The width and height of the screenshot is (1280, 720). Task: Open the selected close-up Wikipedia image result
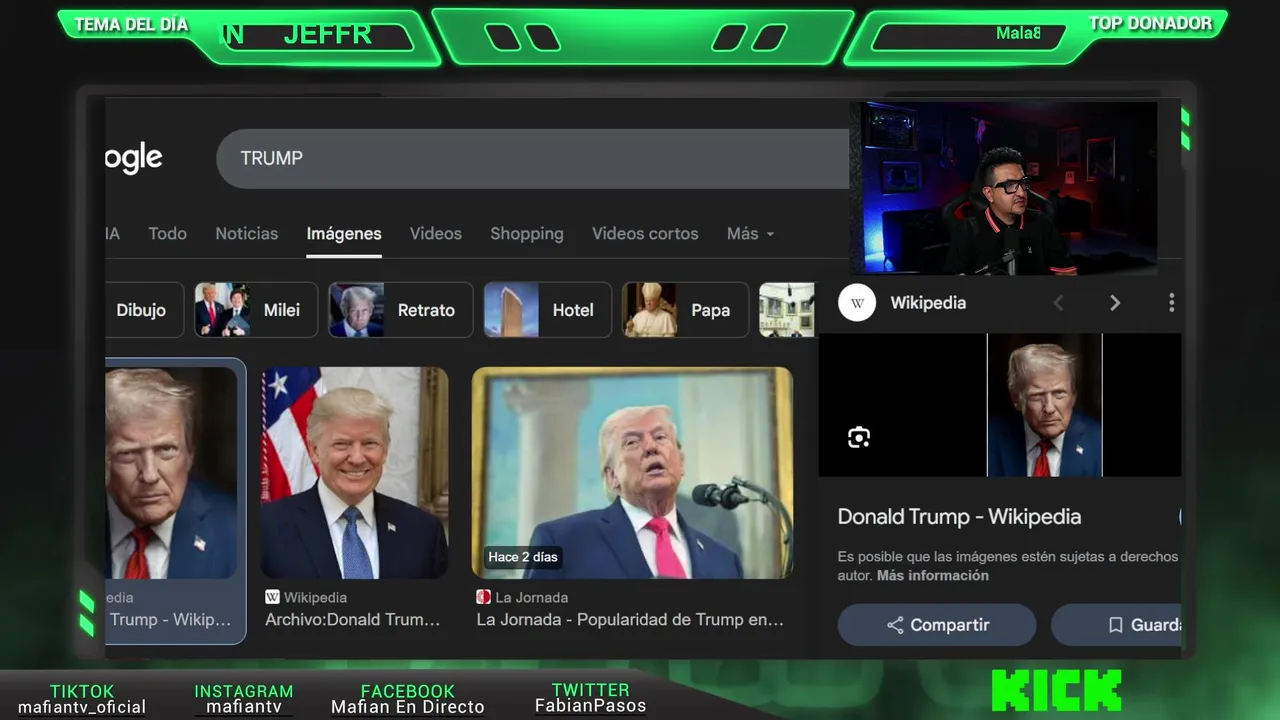tap(171, 473)
